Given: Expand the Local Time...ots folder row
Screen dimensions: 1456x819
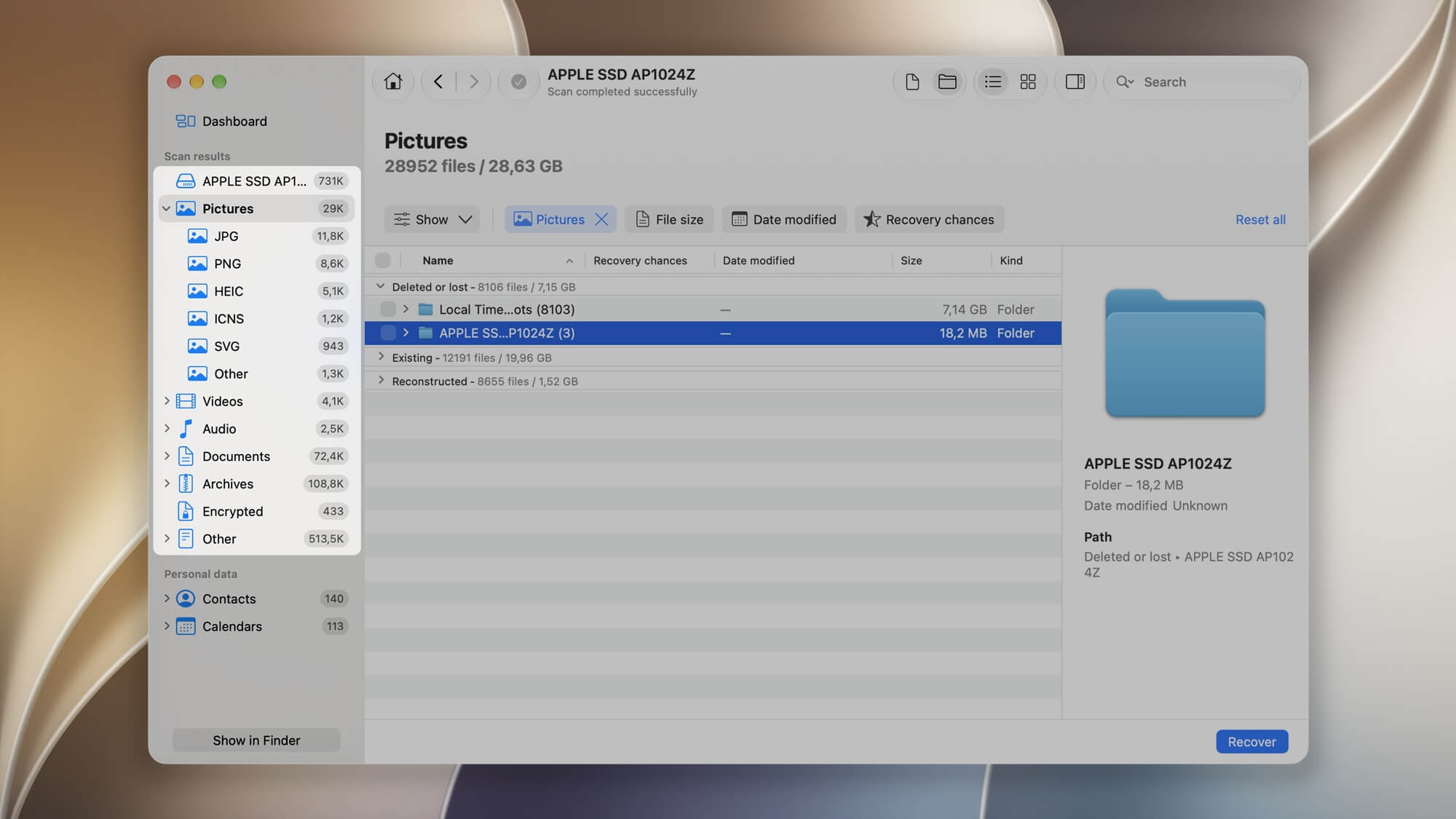Looking at the screenshot, I should point(405,309).
